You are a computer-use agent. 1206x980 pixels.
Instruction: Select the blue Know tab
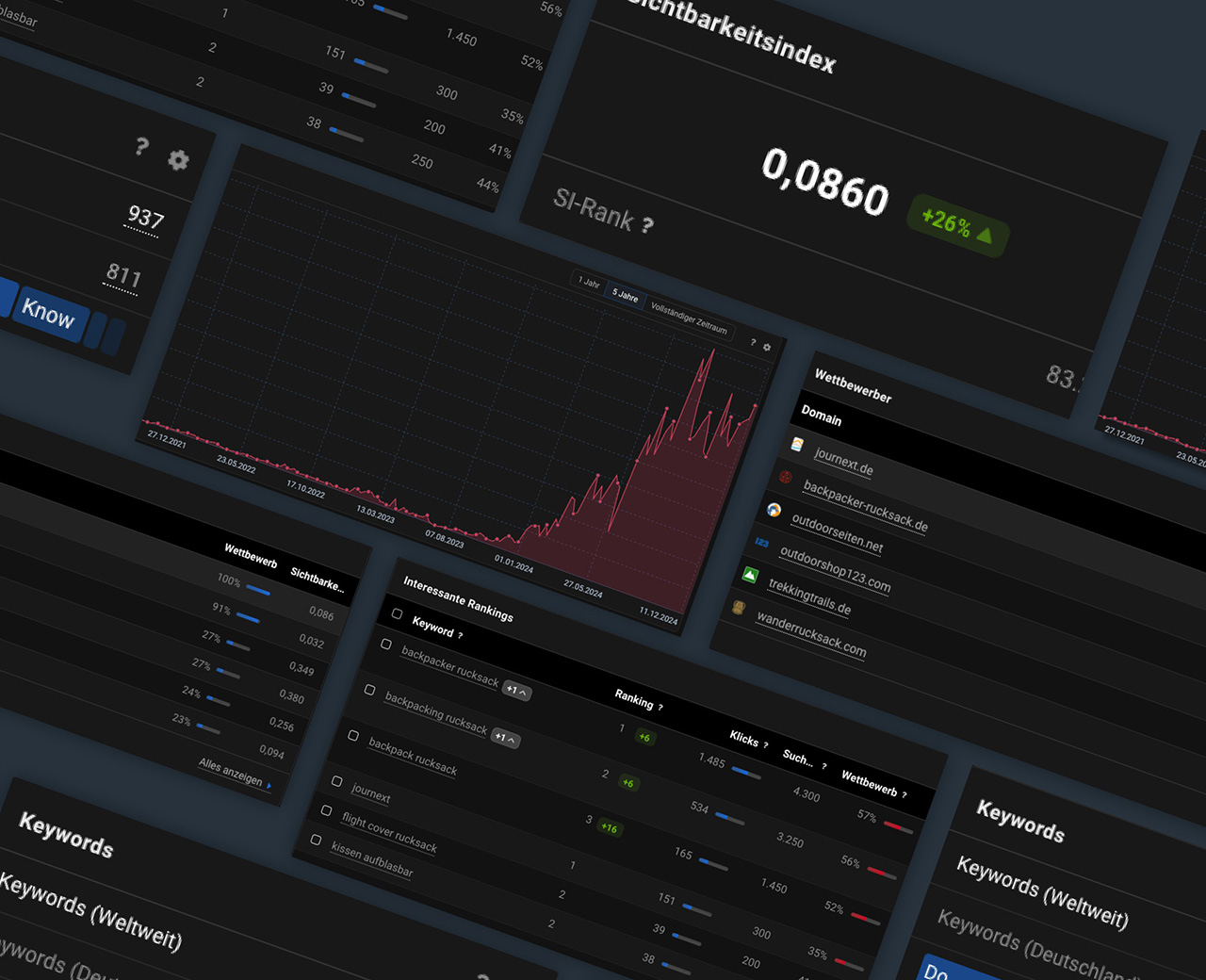pyautogui.click(x=49, y=313)
